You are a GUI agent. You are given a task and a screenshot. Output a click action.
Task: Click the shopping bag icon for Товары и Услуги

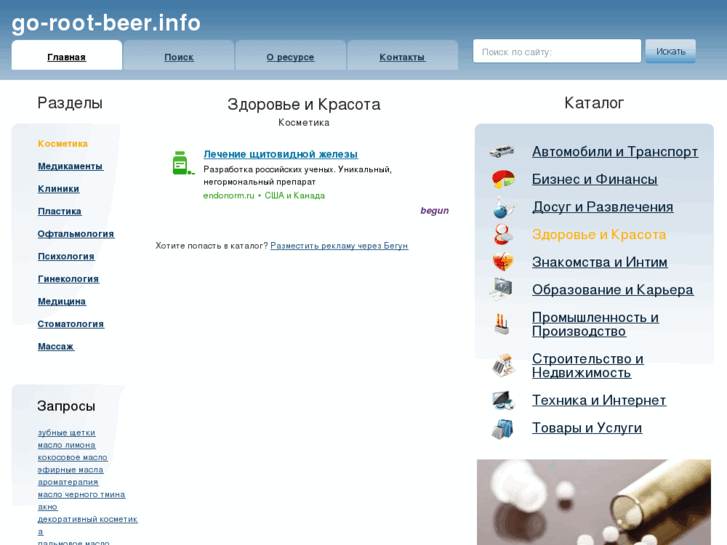click(x=503, y=428)
